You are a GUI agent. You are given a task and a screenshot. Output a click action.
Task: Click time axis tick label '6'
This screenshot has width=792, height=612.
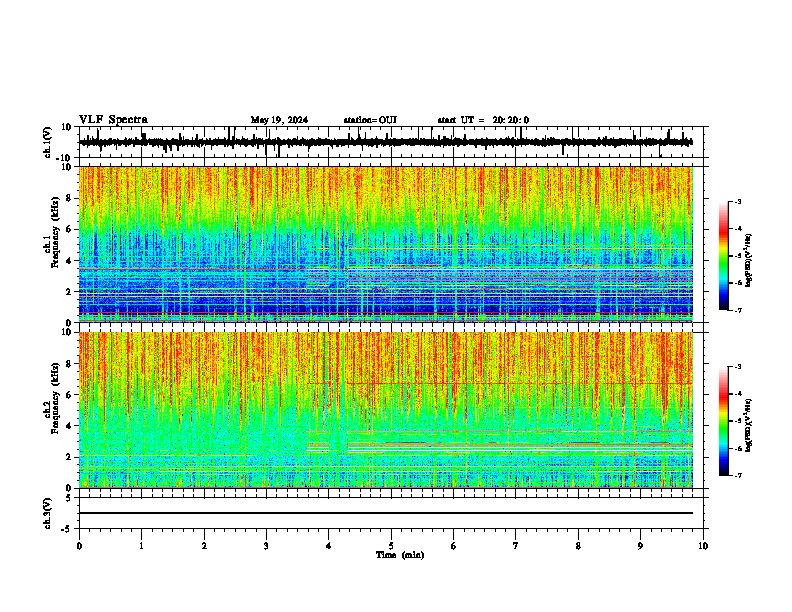tap(454, 546)
